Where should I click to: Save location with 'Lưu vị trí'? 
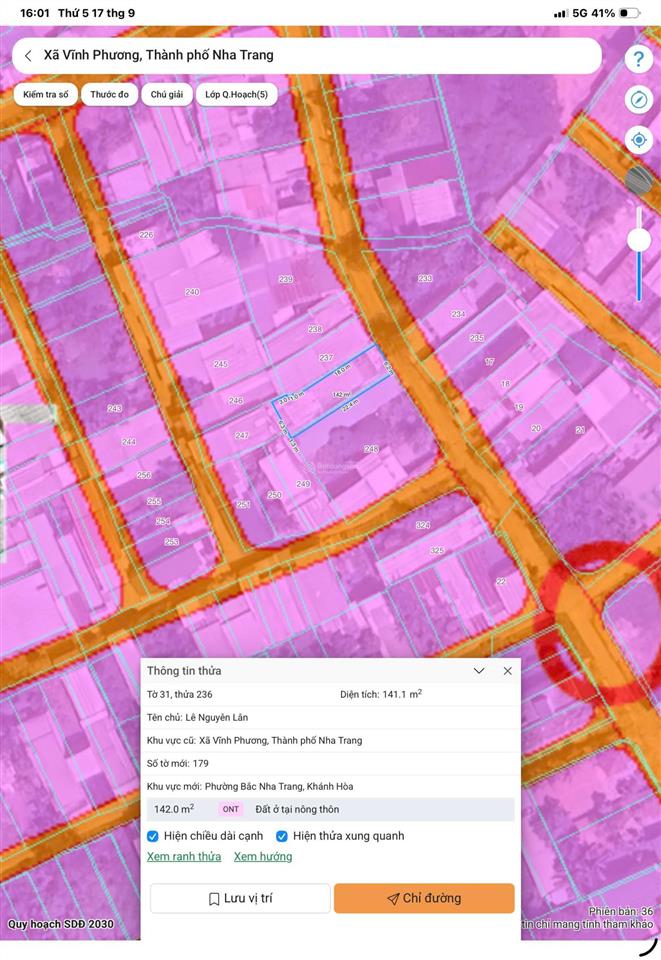point(241,898)
